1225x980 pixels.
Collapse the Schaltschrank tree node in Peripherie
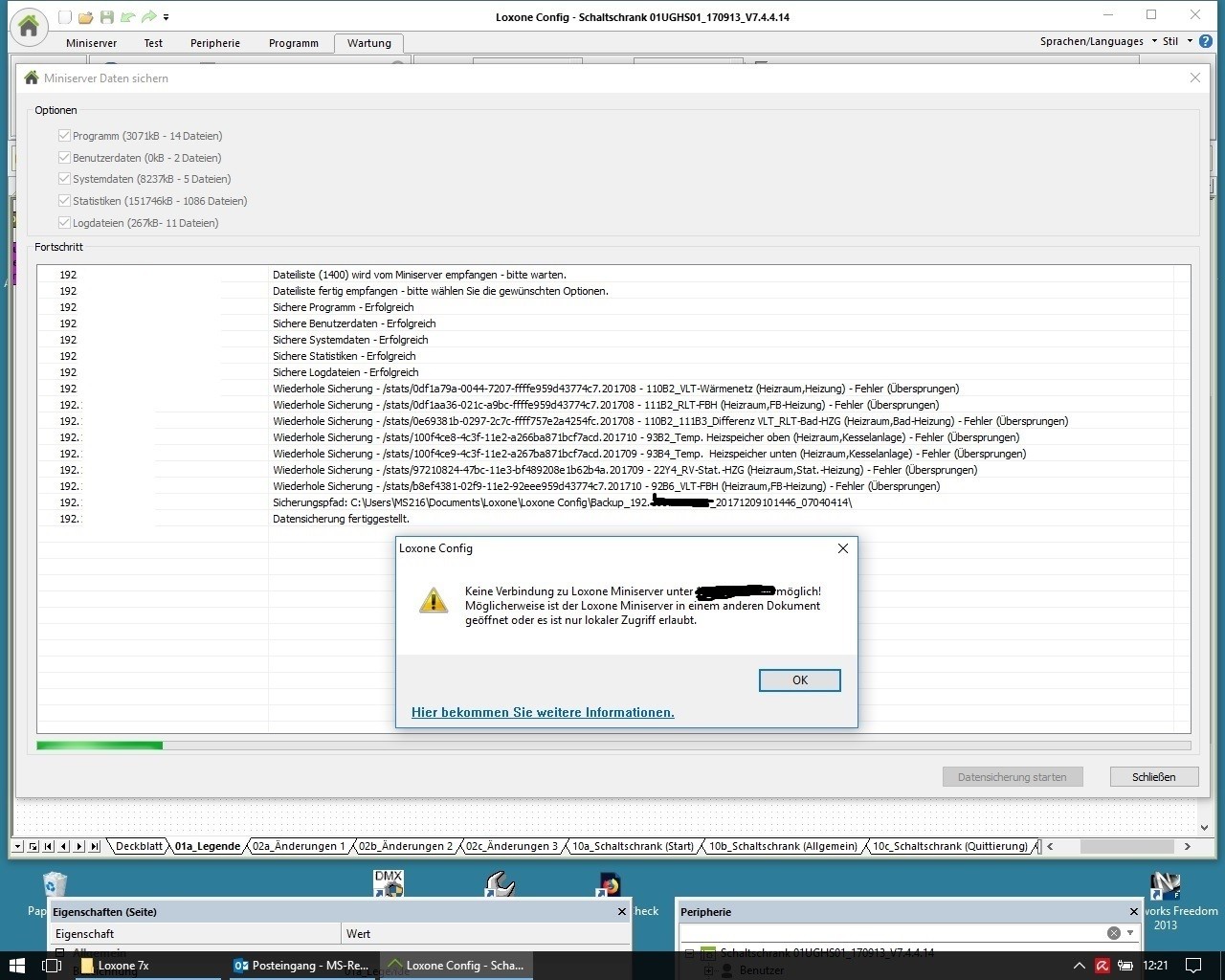[689, 953]
